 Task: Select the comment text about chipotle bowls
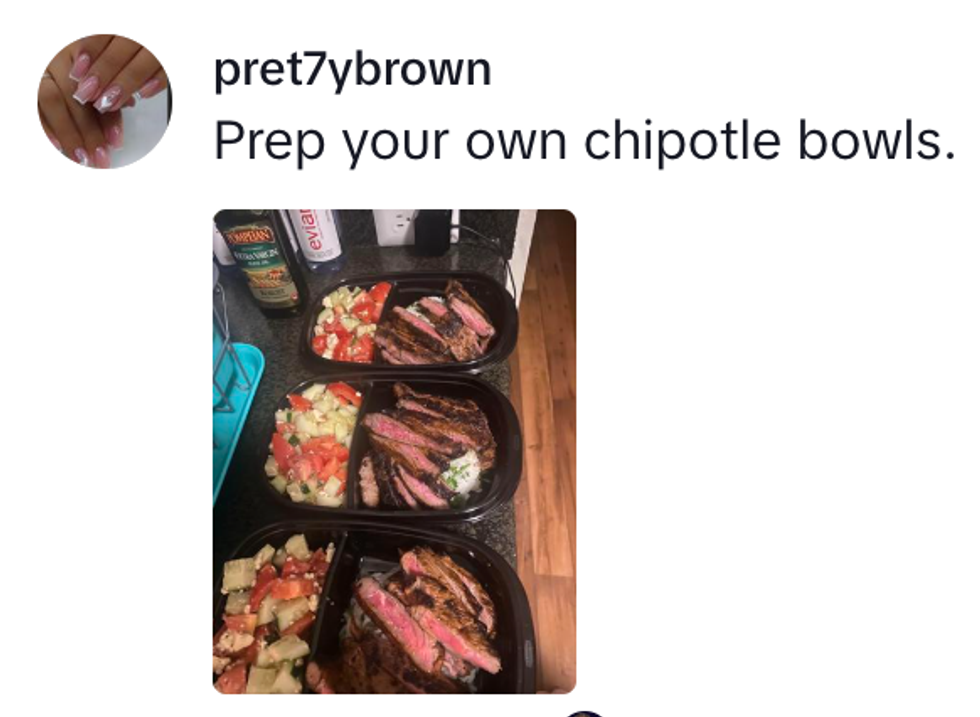pos(584,141)
